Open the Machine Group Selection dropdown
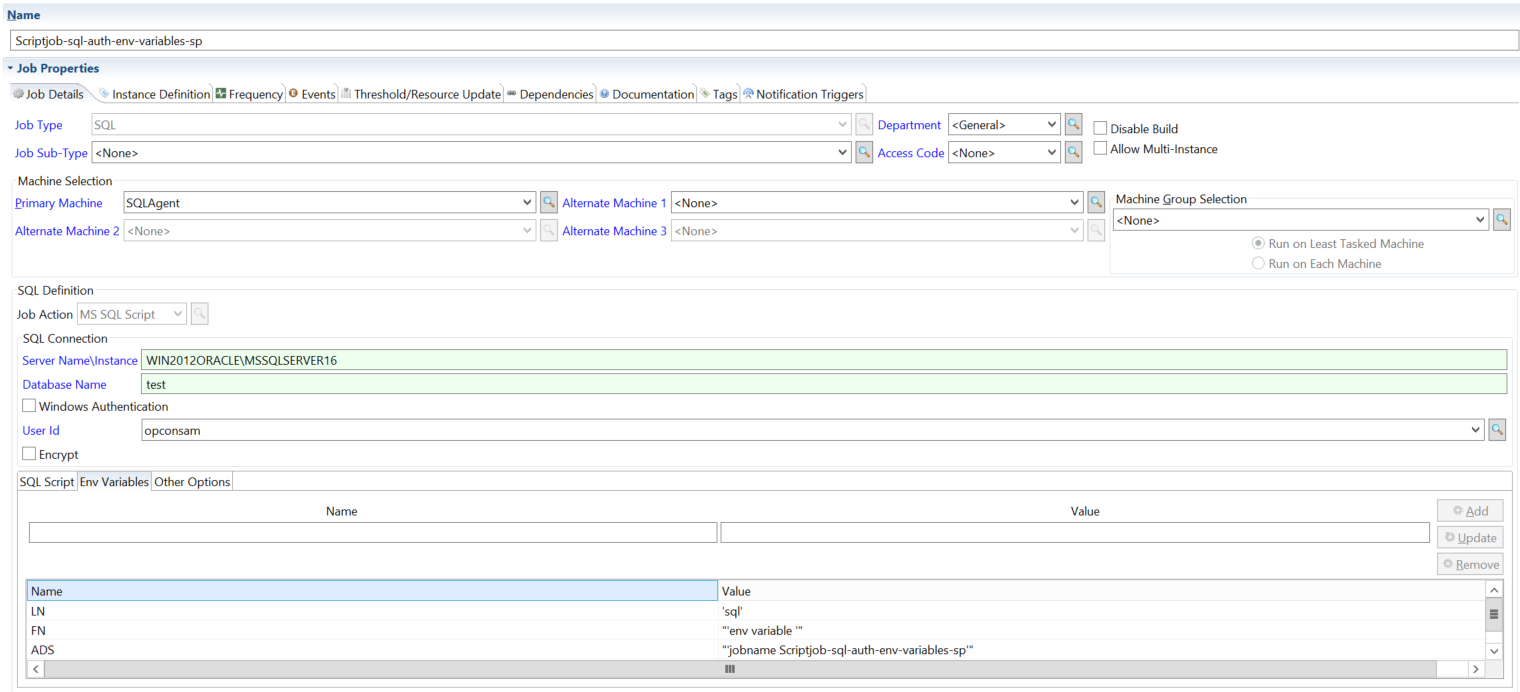Image resolution: width=1520 pixels, height=692 pixels. pyautogui.click(x=1481, y=220)
